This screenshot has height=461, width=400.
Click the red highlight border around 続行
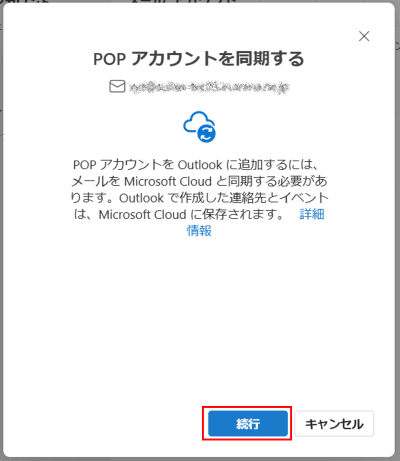tap(247, 407)
